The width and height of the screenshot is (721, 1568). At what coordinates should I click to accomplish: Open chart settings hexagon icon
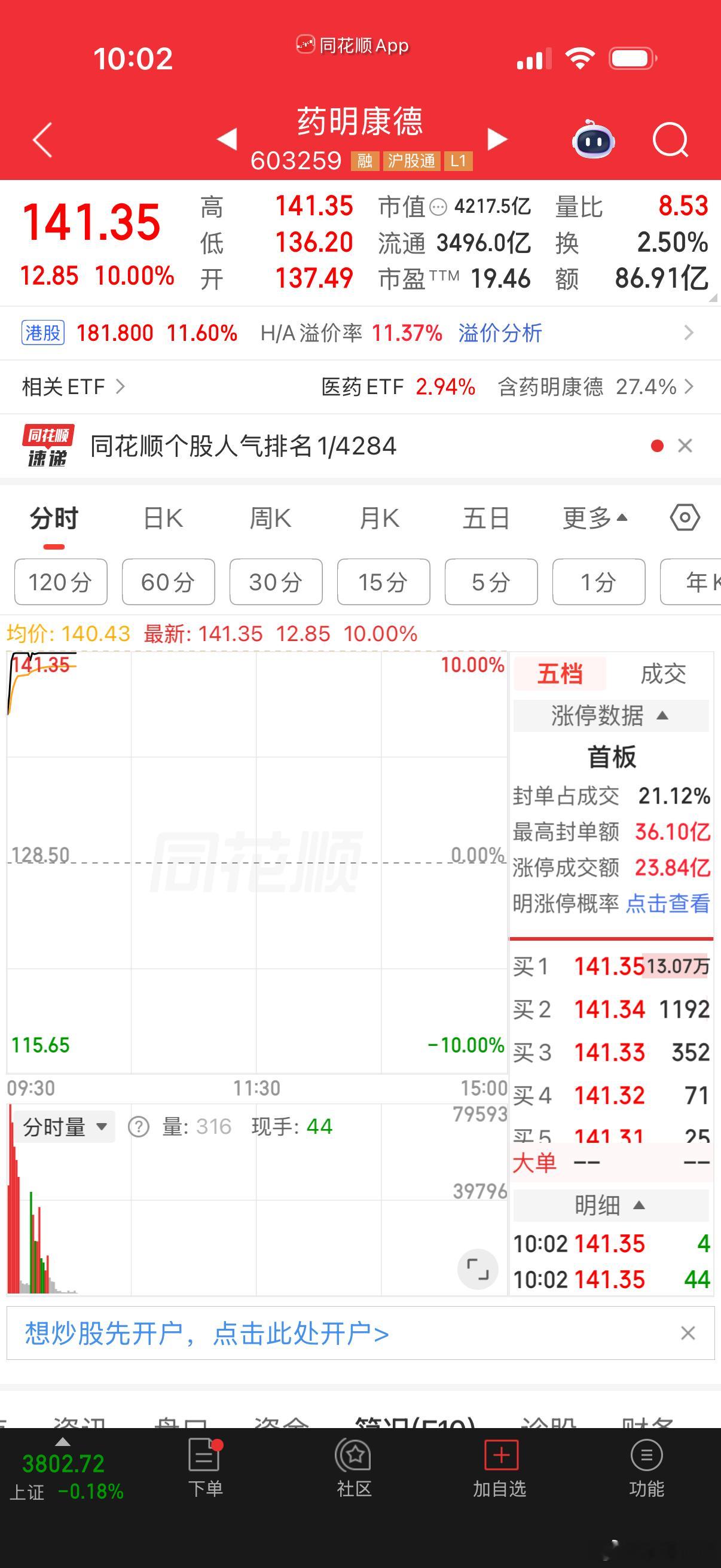pyautogui.click(x=685, y=518)
